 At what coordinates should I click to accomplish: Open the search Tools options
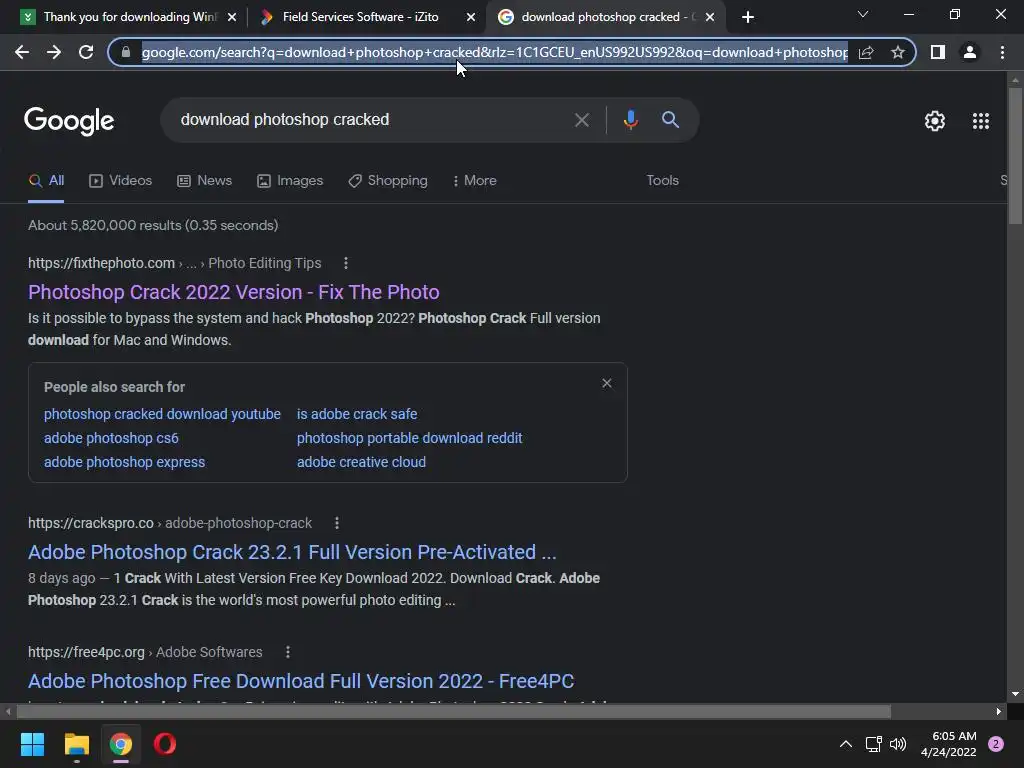662,181
